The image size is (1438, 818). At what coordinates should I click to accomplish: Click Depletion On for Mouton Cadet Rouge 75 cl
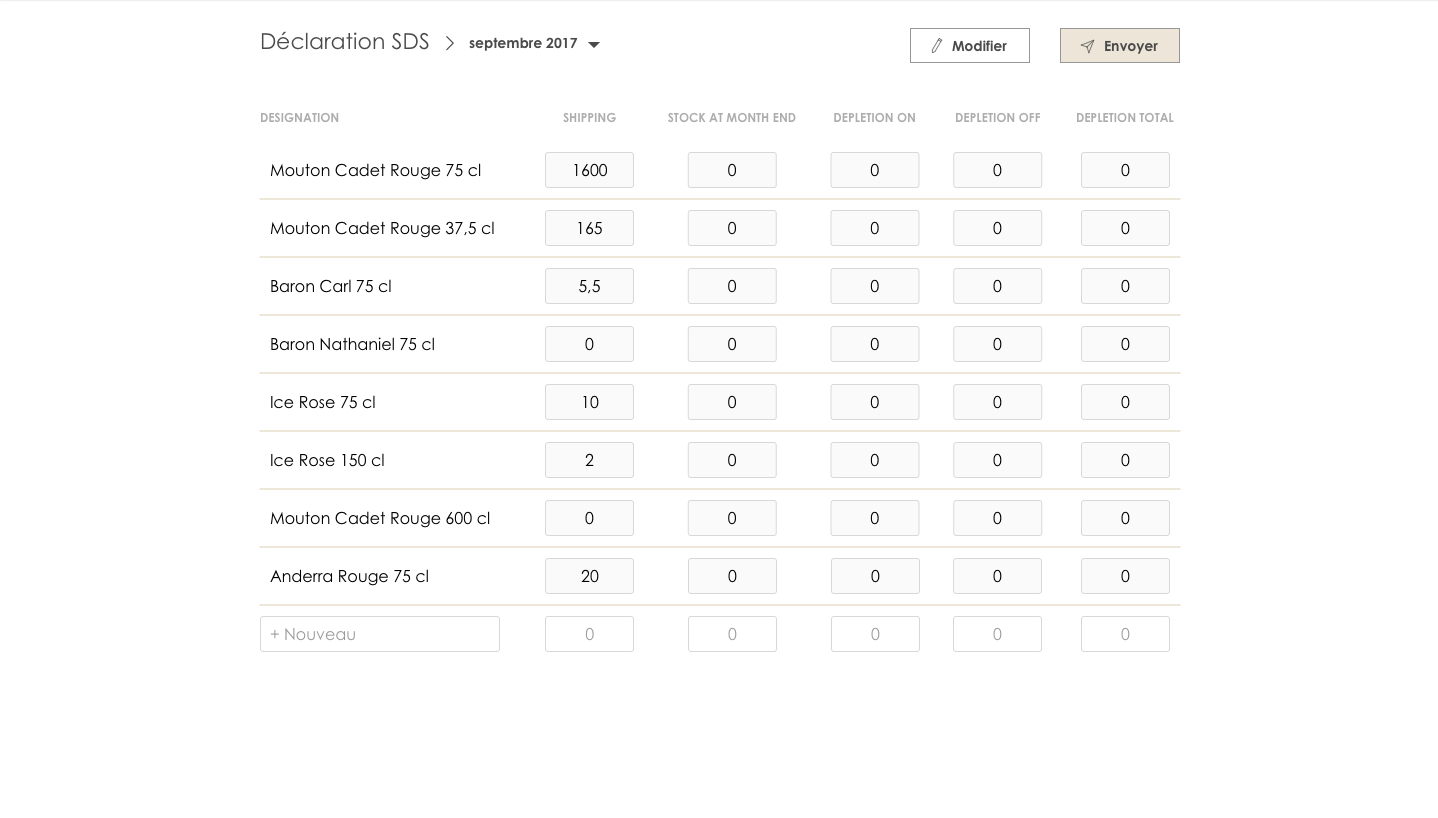875,170
